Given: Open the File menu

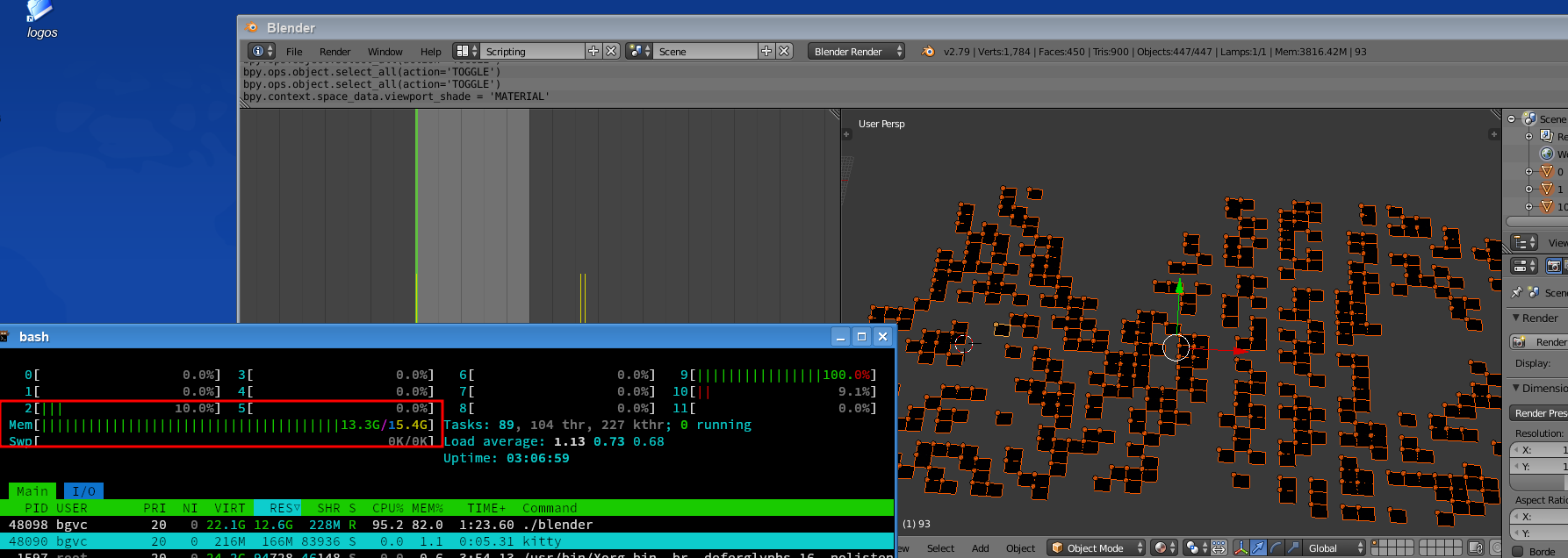Looking at the screenshot, I should pyautogui.click(x=294, y=52).
